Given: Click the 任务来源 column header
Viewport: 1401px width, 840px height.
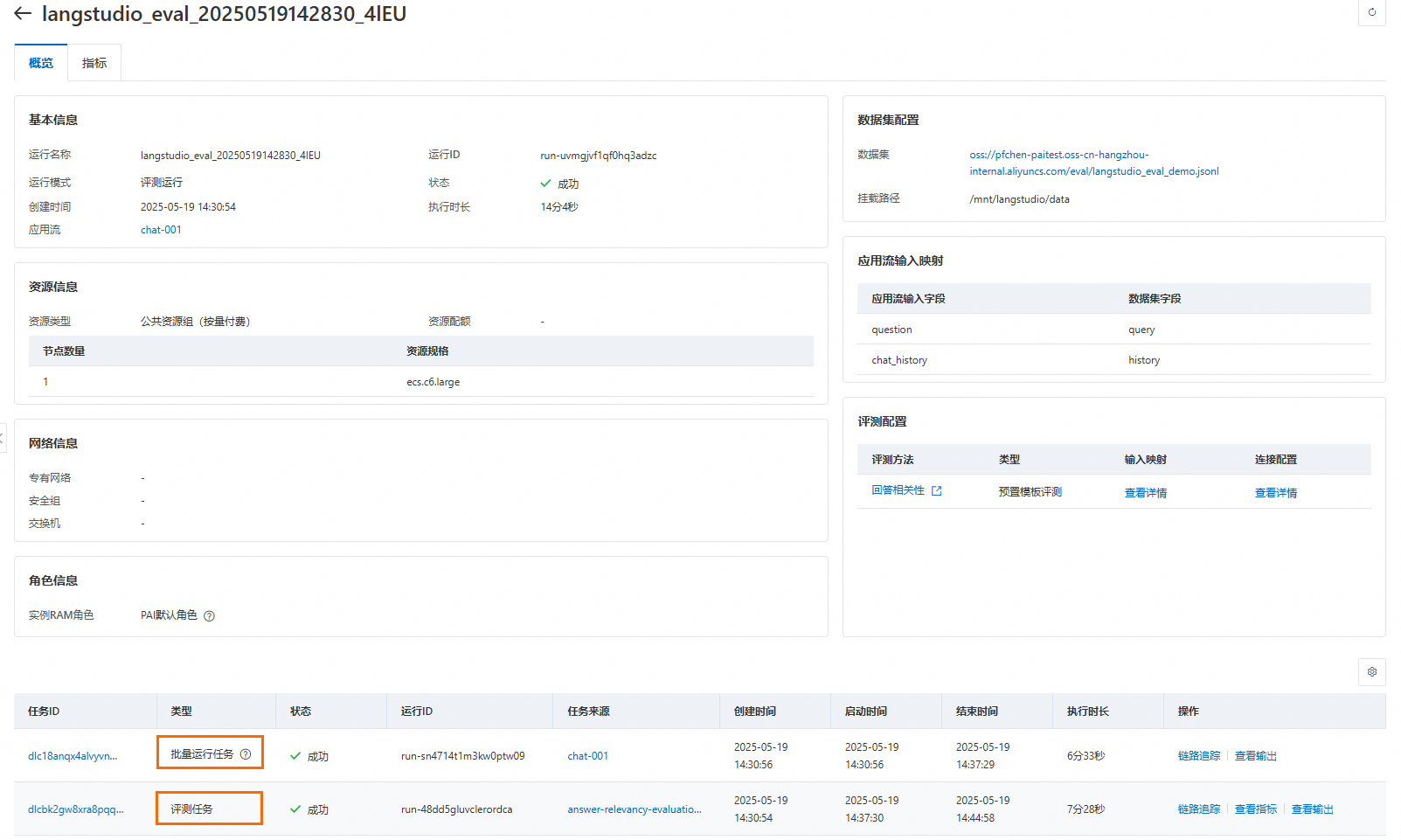Looking at the screenshot, I should coord(588,712).
